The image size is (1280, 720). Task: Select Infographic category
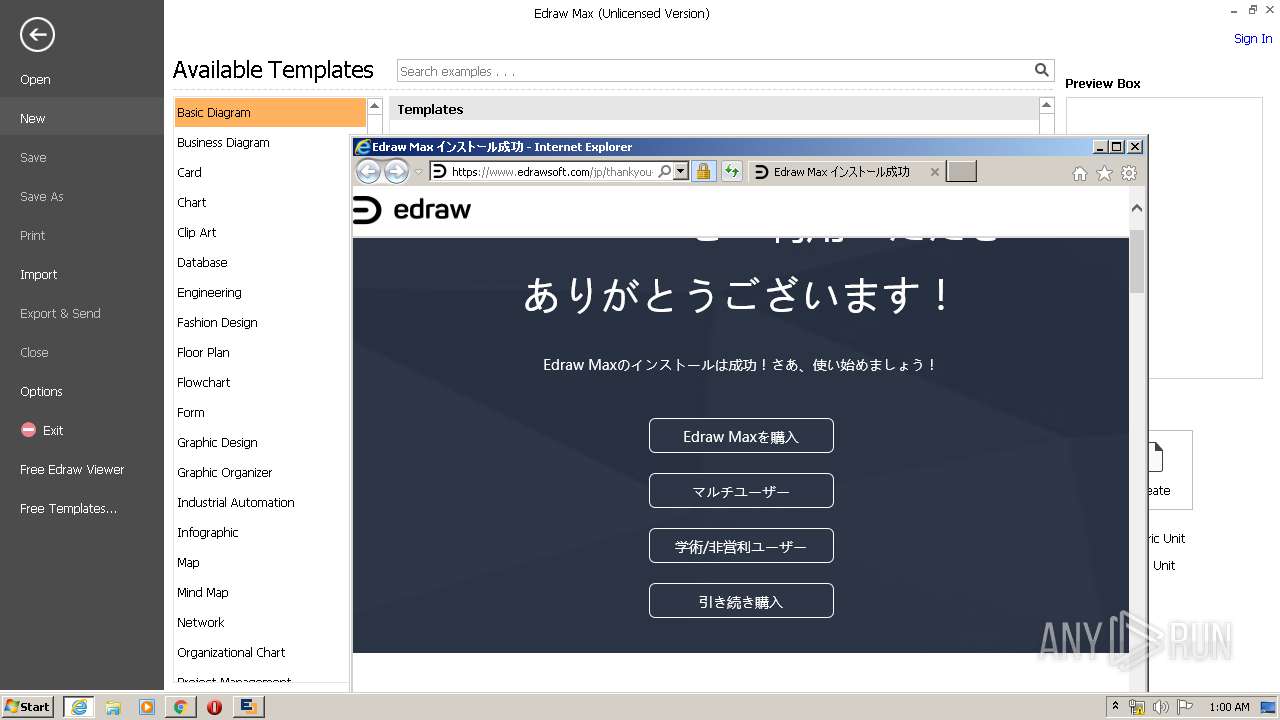(207, 532)
